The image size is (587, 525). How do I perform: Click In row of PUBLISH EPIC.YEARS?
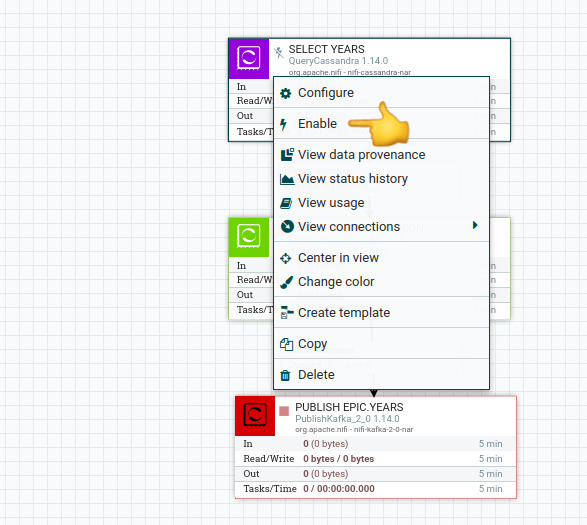coord(376,444)
